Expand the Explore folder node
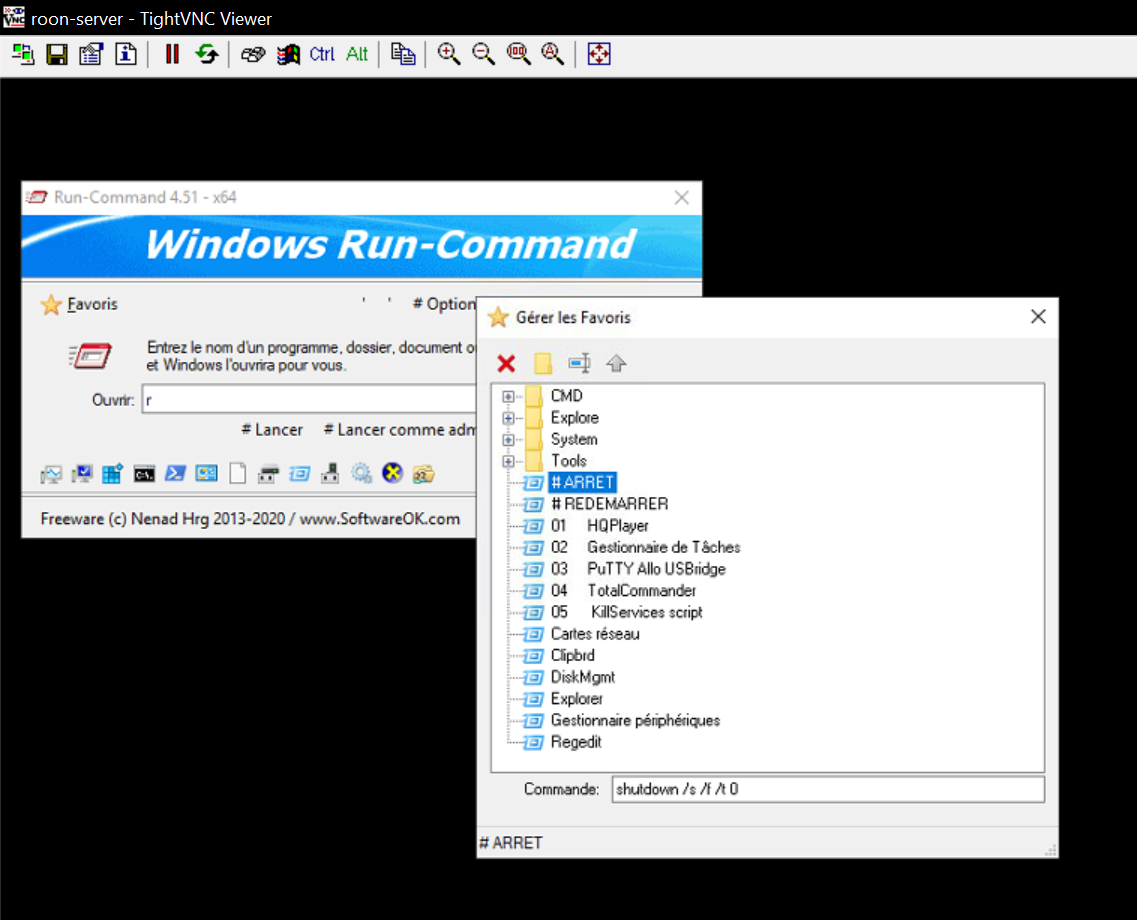Screen dimensions: 1137x920 pyautogui.click(x=508, y=418)
